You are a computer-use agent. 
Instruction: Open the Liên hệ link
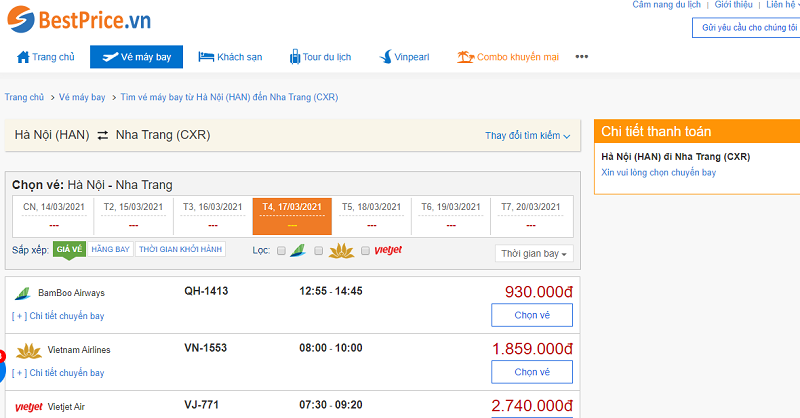pyautogui.click(x=783, y=5)
